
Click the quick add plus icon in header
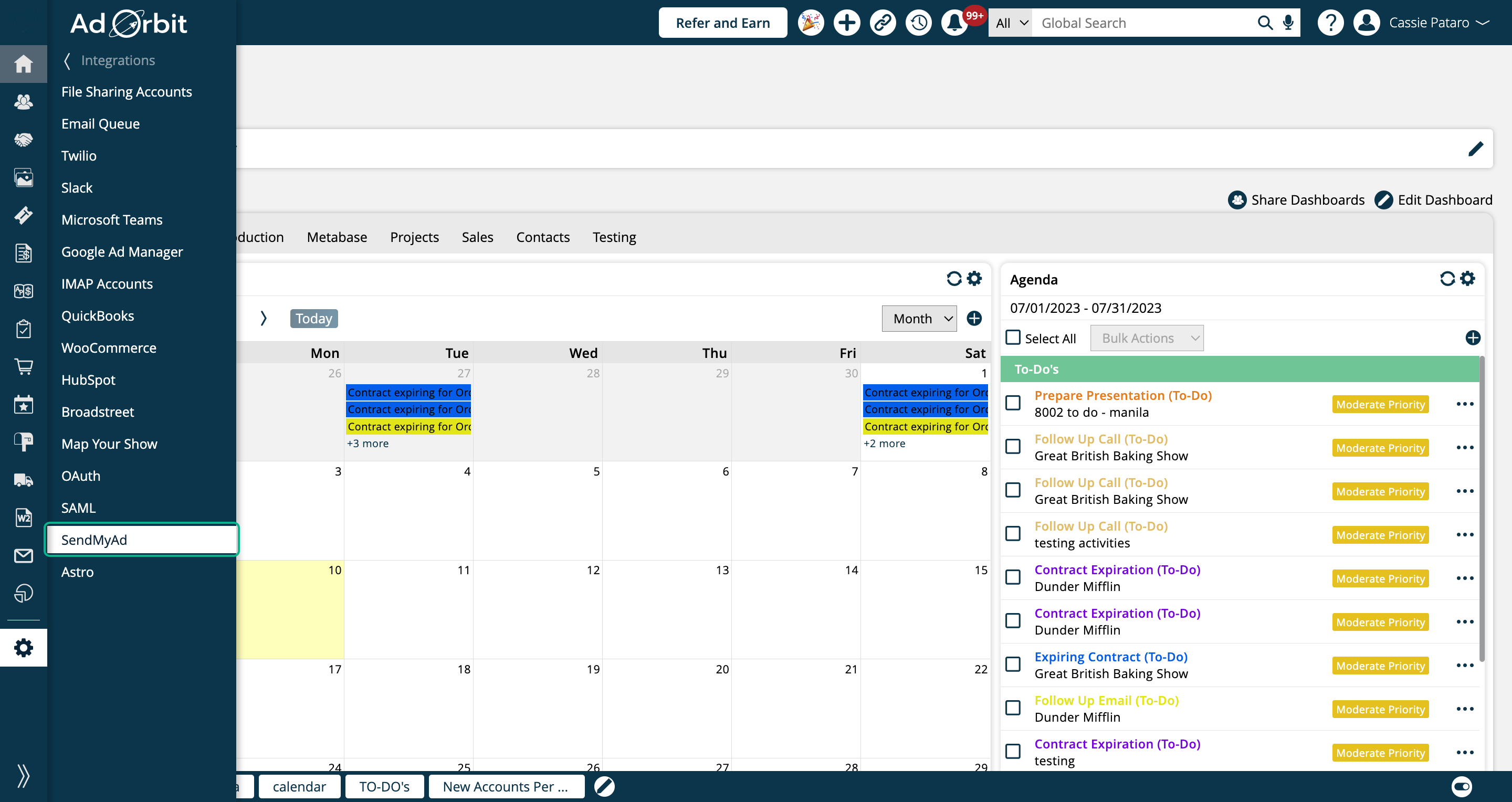click(846, 23)
